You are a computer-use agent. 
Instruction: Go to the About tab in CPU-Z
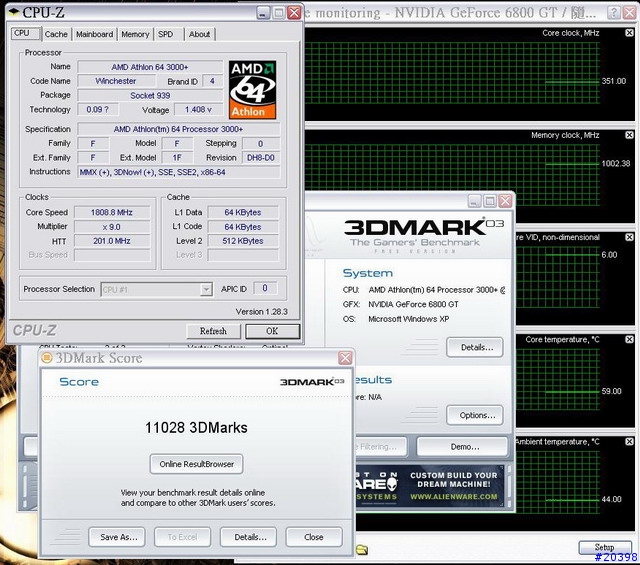click(x=199, y=34)
